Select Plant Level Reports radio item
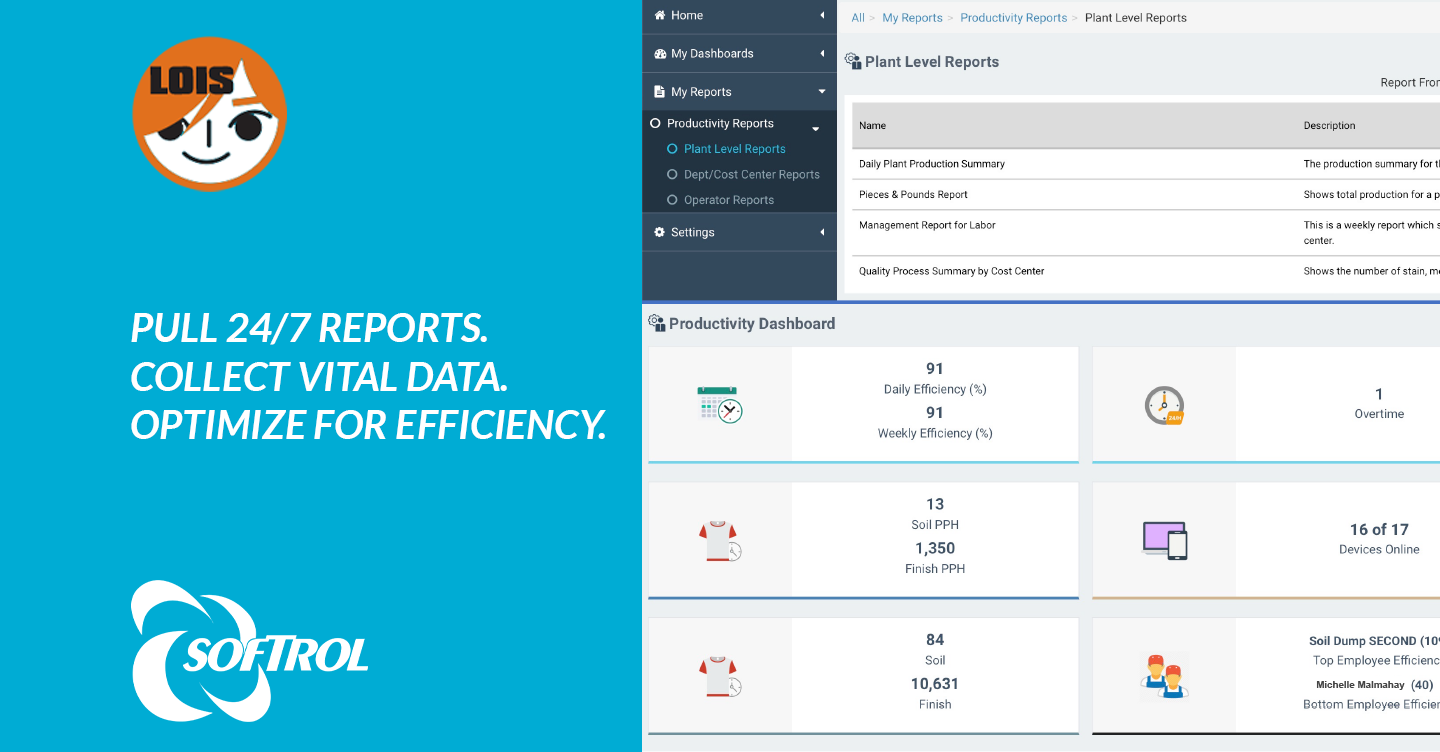The image size is (1440, 752). coord(734,149)
